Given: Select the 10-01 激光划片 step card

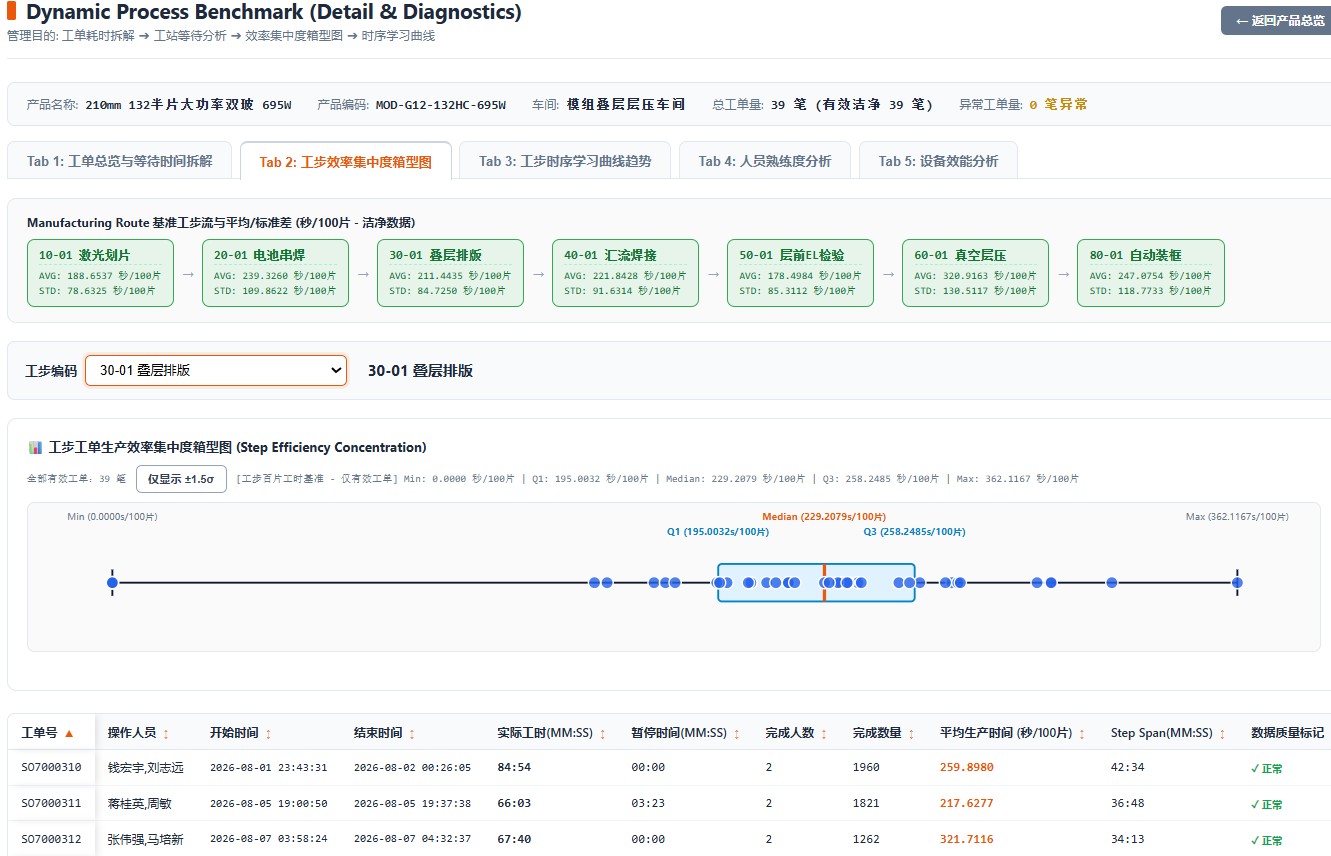Looking at the screenshot, I should (100, 272).
